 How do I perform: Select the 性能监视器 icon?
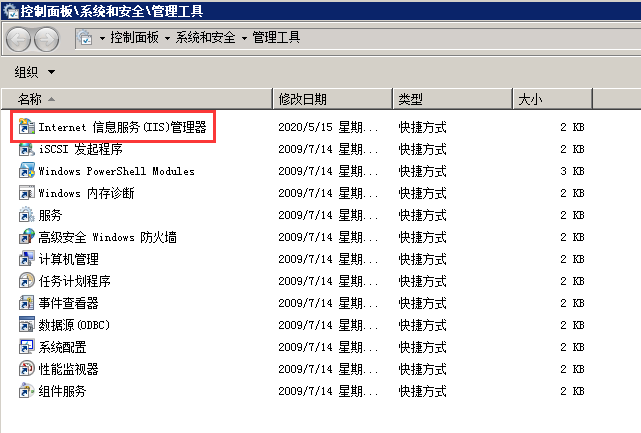click(27, 369)
